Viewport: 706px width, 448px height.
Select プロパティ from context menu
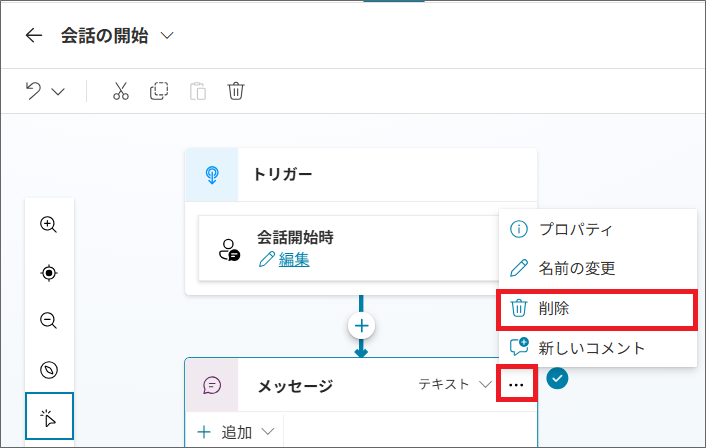tap(575, 229)
